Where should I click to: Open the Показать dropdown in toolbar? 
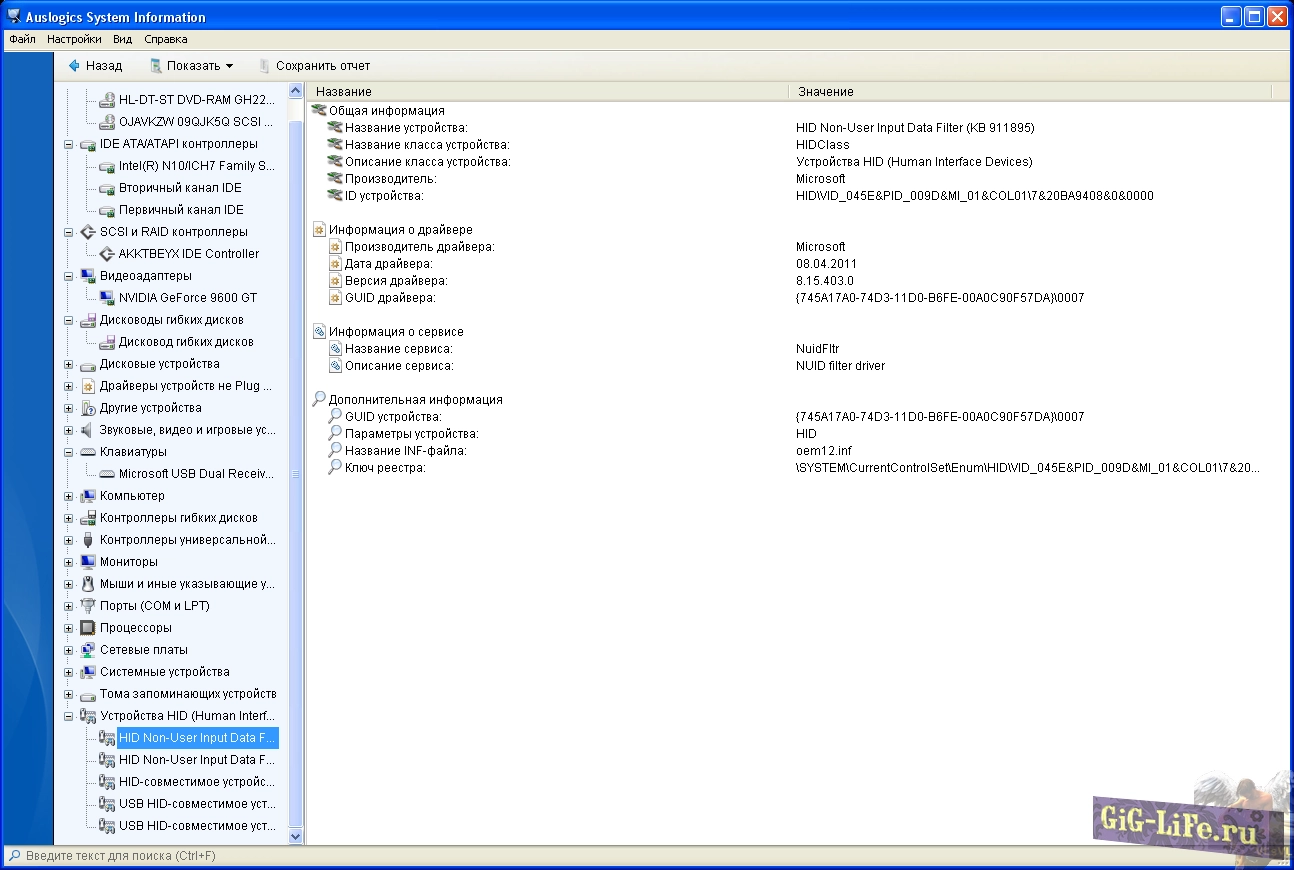click(192, 66)
